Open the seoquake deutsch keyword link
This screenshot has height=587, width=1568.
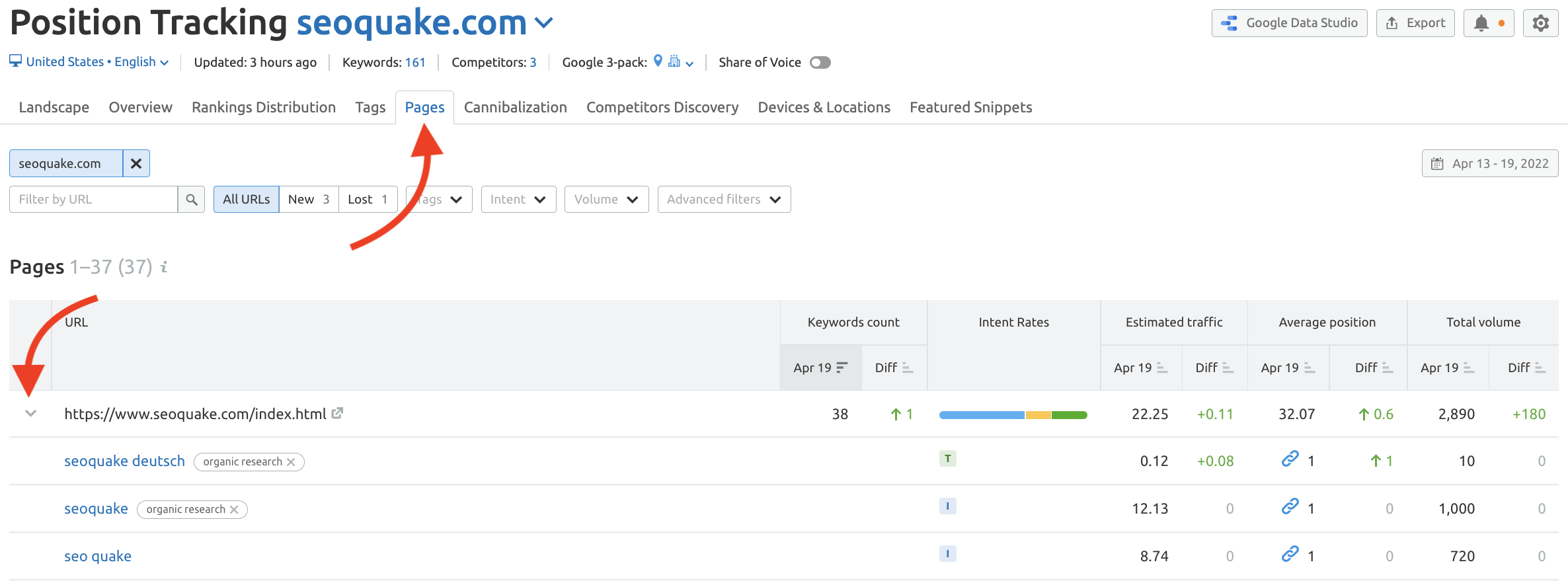point(124,461)
